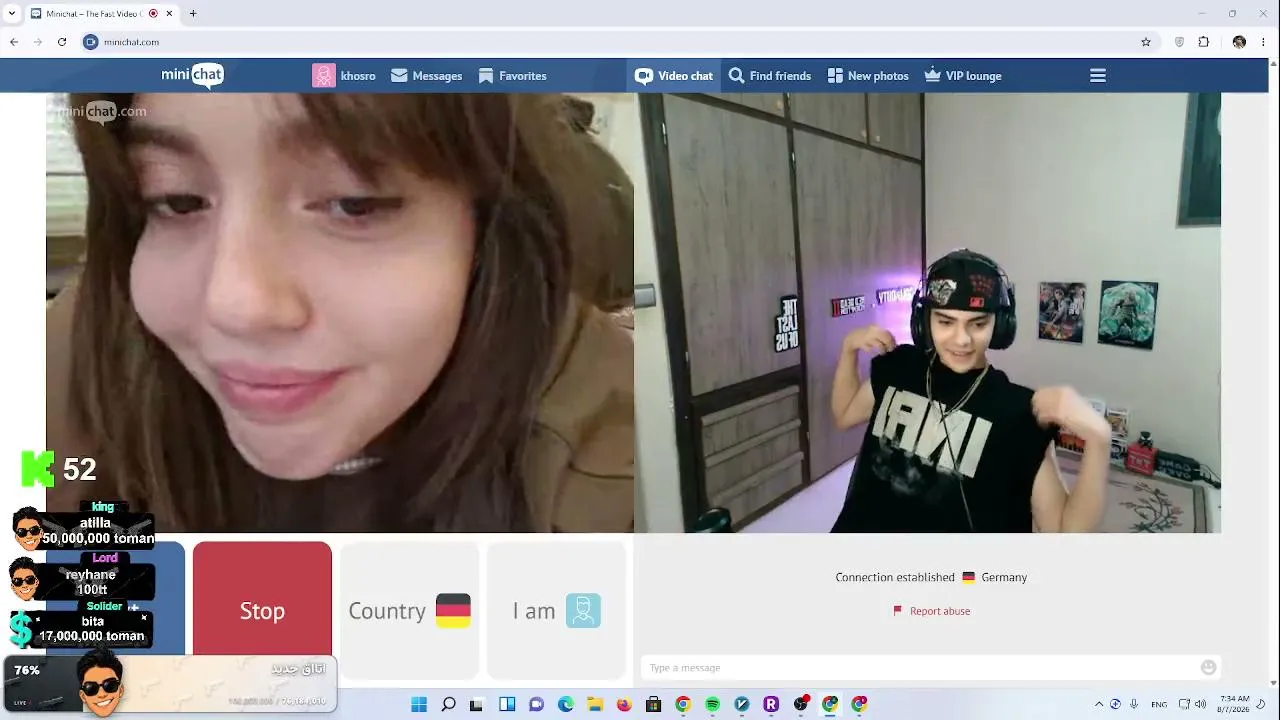Open Windows Search on the taskbar
Image resolution: width=1280 pixels, height=720 pixels.
click(x=448, y=704)
